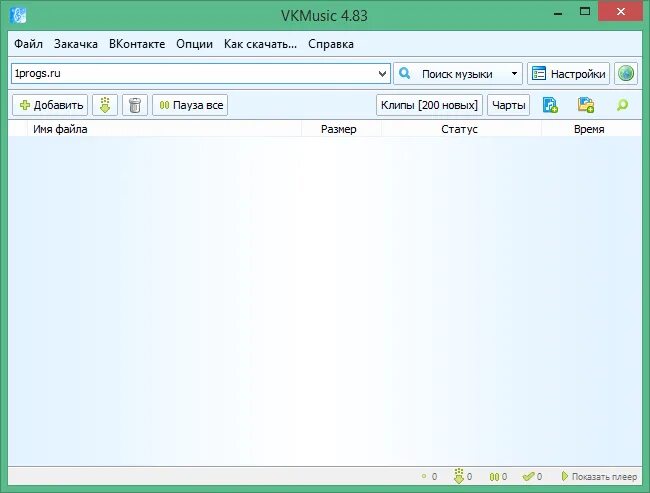Open the Как скачать... menu
The image size is (650, 493).
pyautogui.click(x=260, y=44)
